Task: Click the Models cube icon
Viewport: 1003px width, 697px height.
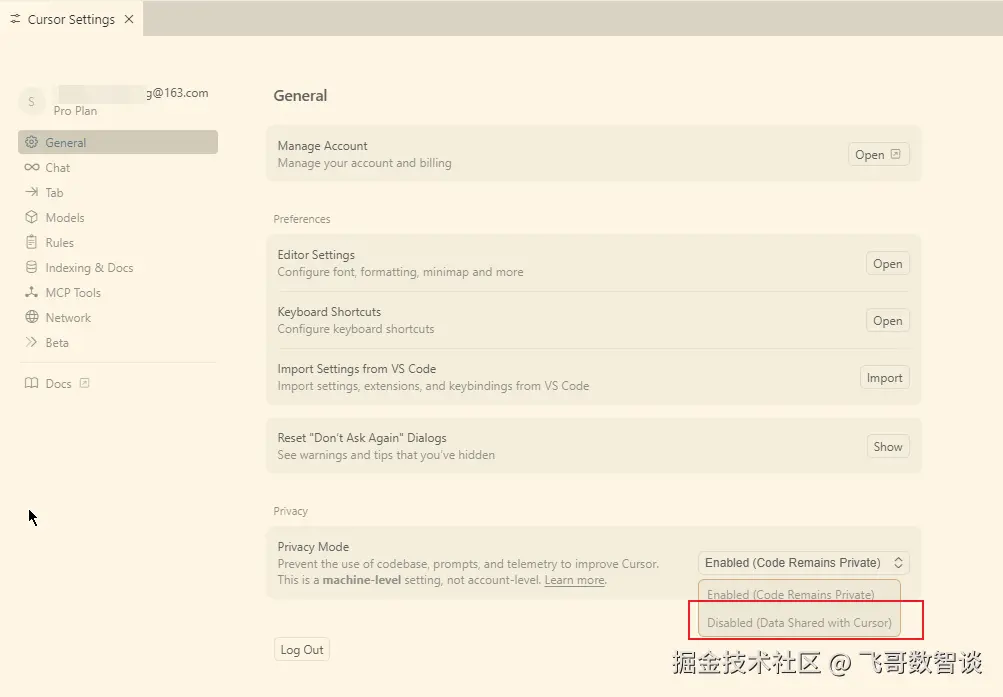Action: coord(31,217)
